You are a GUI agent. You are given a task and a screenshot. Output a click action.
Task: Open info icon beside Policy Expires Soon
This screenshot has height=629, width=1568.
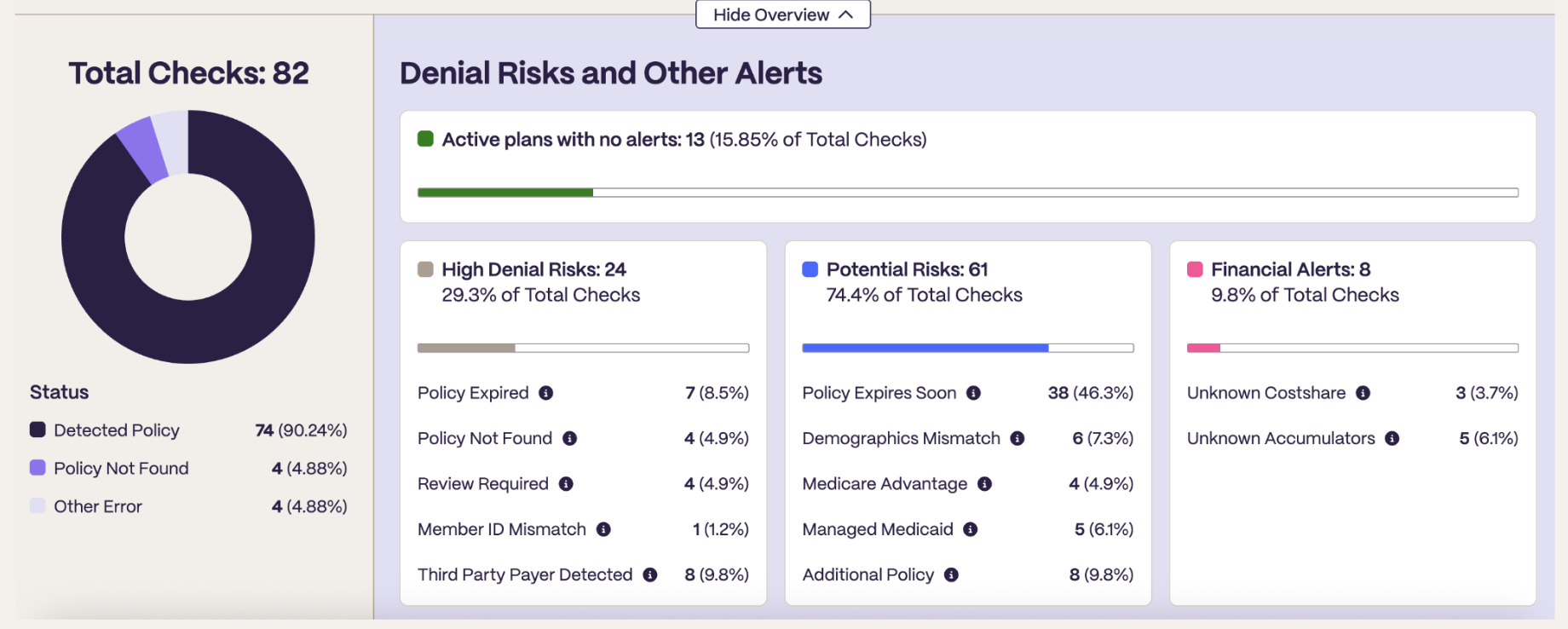coord(973,393)
